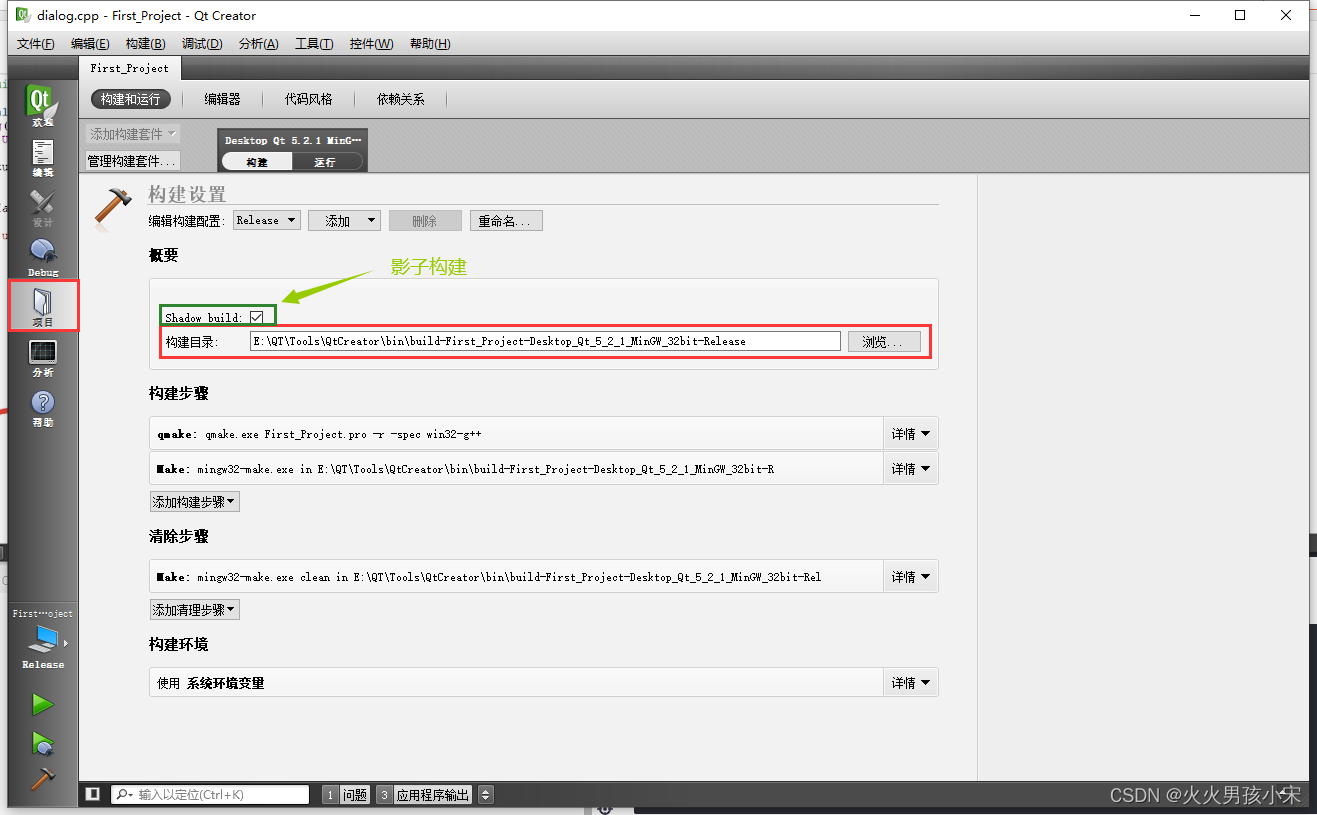Click the Browse button for build directory
This screenshot has width=1317, height=815.
click(884, 341)
